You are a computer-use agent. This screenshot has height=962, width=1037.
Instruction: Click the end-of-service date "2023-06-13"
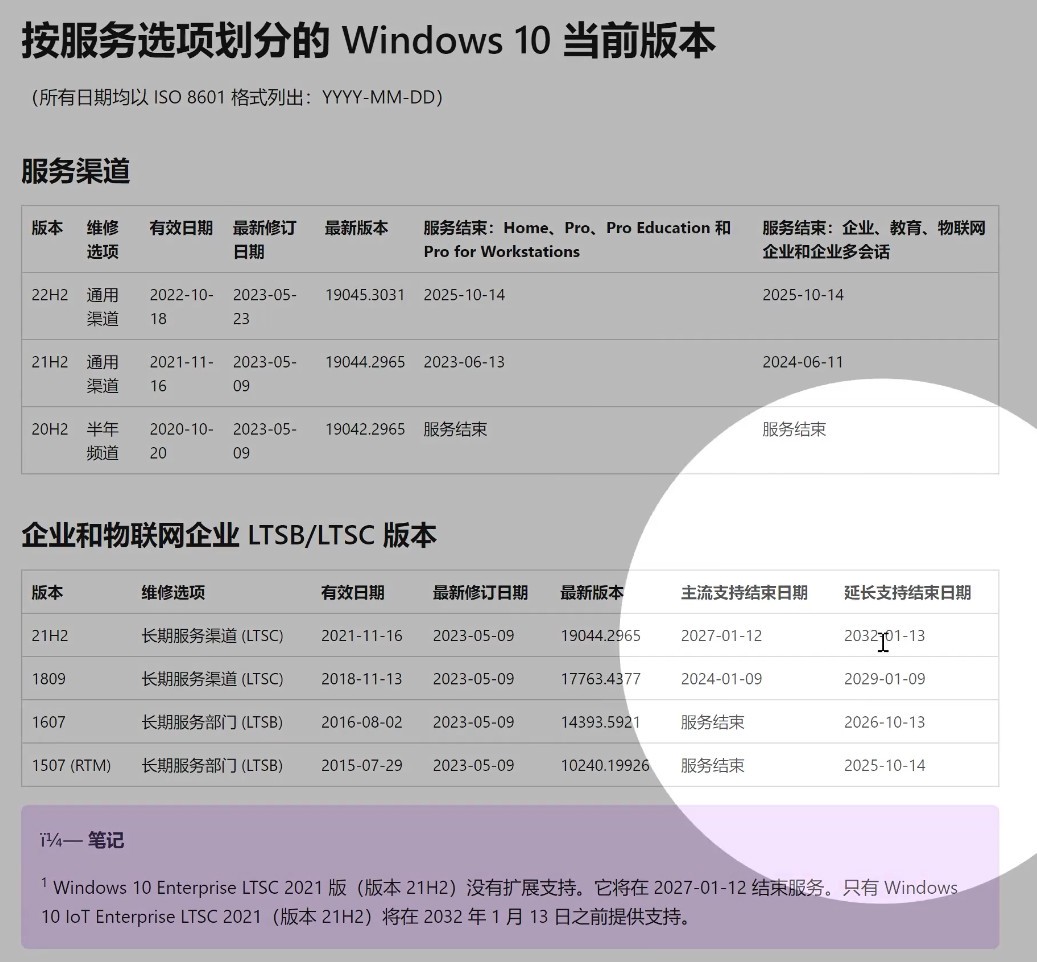click(464, 362)
